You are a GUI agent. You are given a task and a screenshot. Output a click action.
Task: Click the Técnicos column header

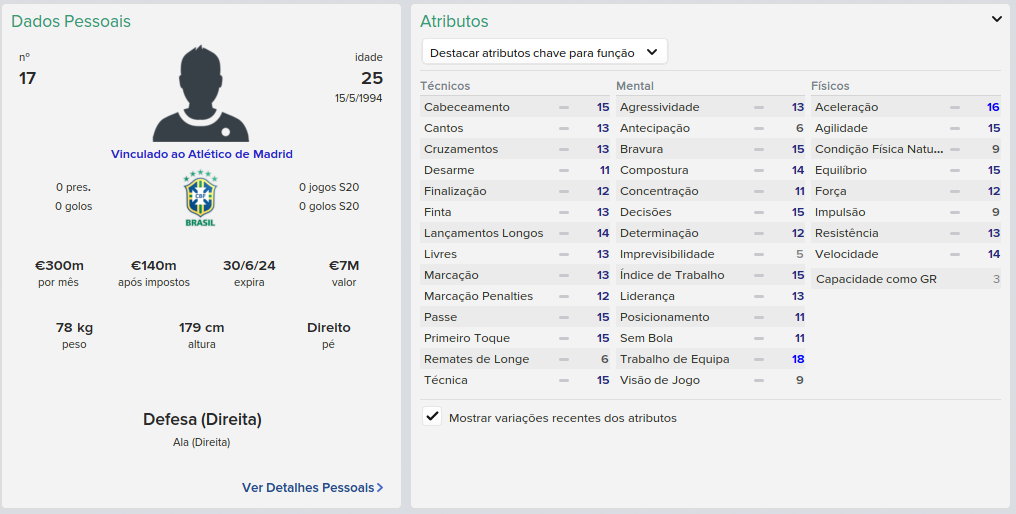(445, 86)
